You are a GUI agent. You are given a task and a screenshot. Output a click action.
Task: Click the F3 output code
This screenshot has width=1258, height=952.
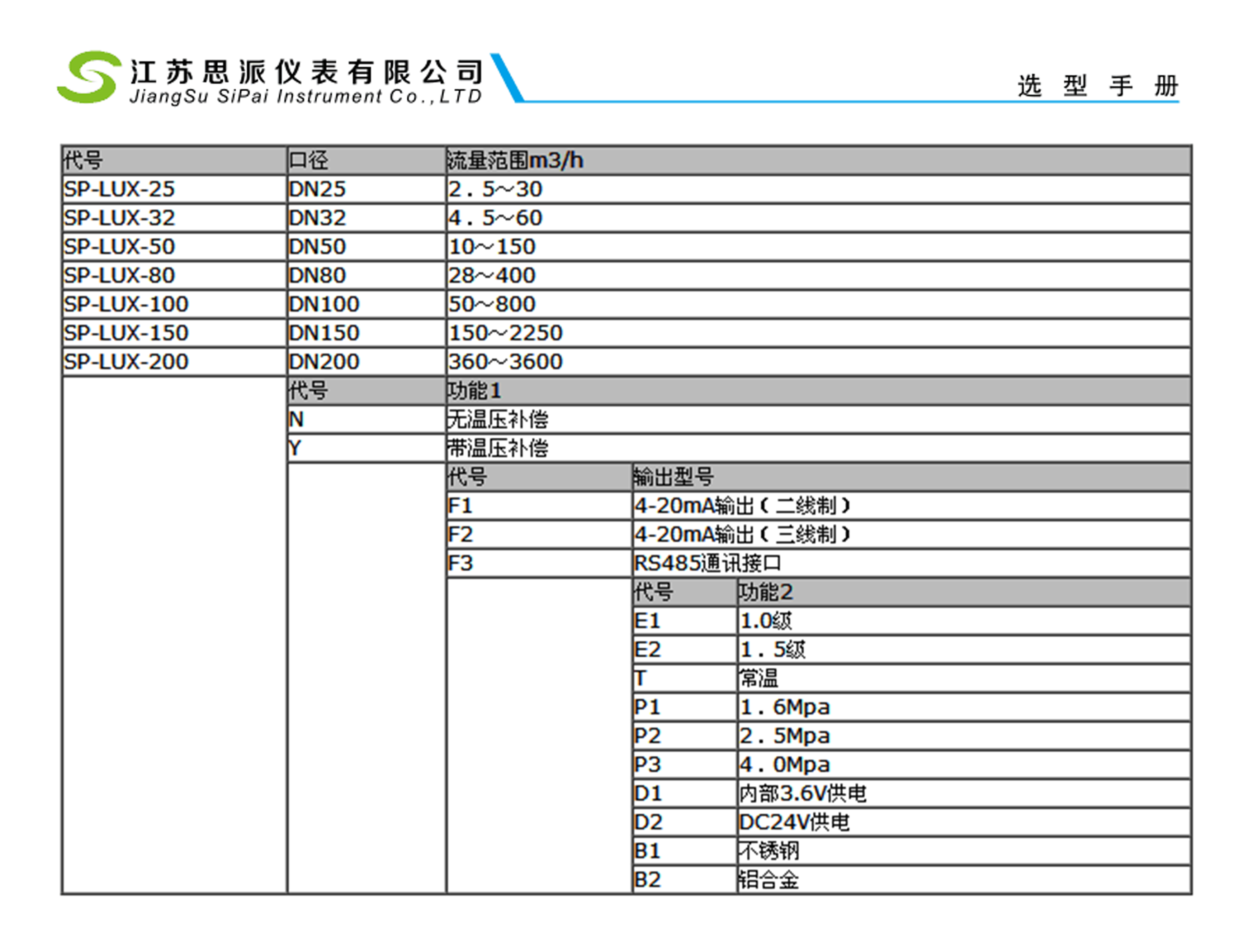click(x=539, y=563)
